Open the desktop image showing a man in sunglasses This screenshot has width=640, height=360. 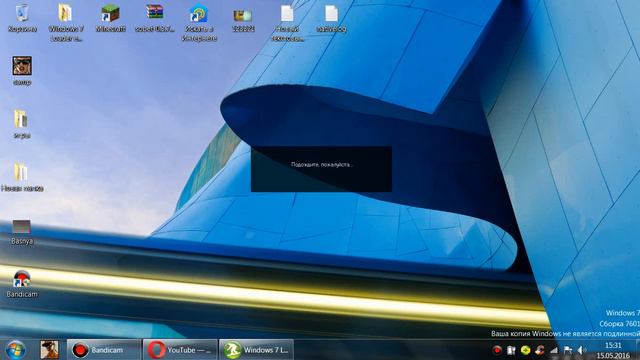point(22,70)
